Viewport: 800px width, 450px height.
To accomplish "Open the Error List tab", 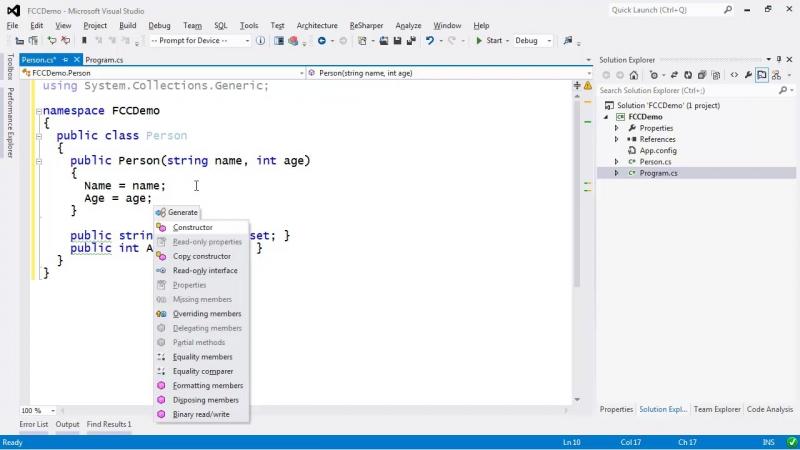I will click(x=34, y=424).
